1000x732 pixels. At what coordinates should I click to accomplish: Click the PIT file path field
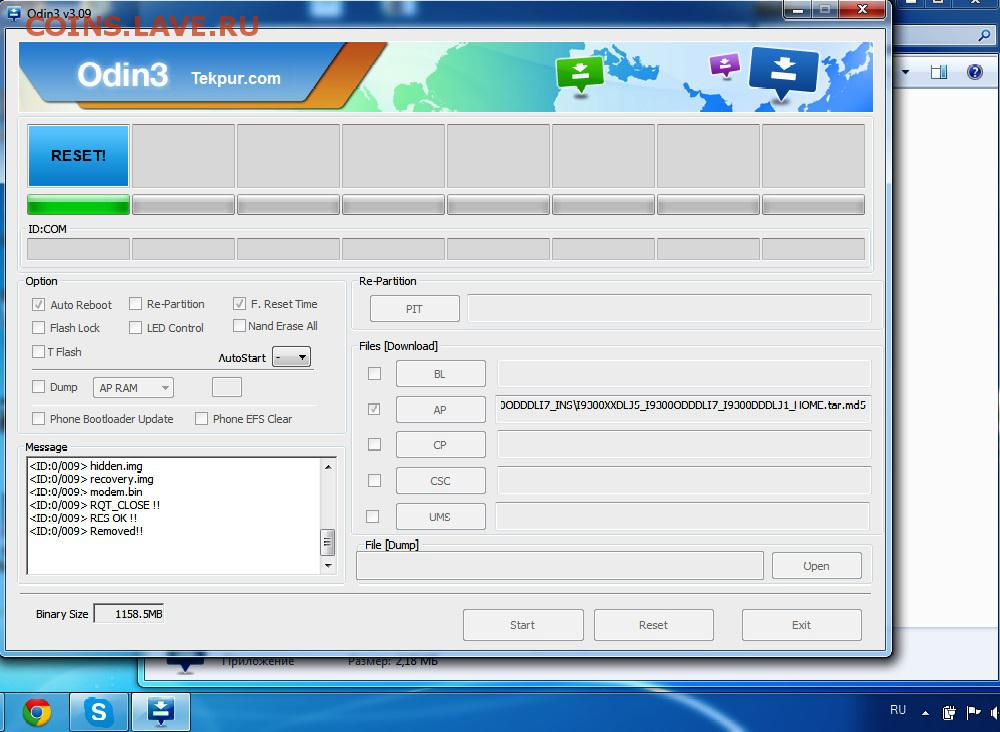[x=670, y=309]
